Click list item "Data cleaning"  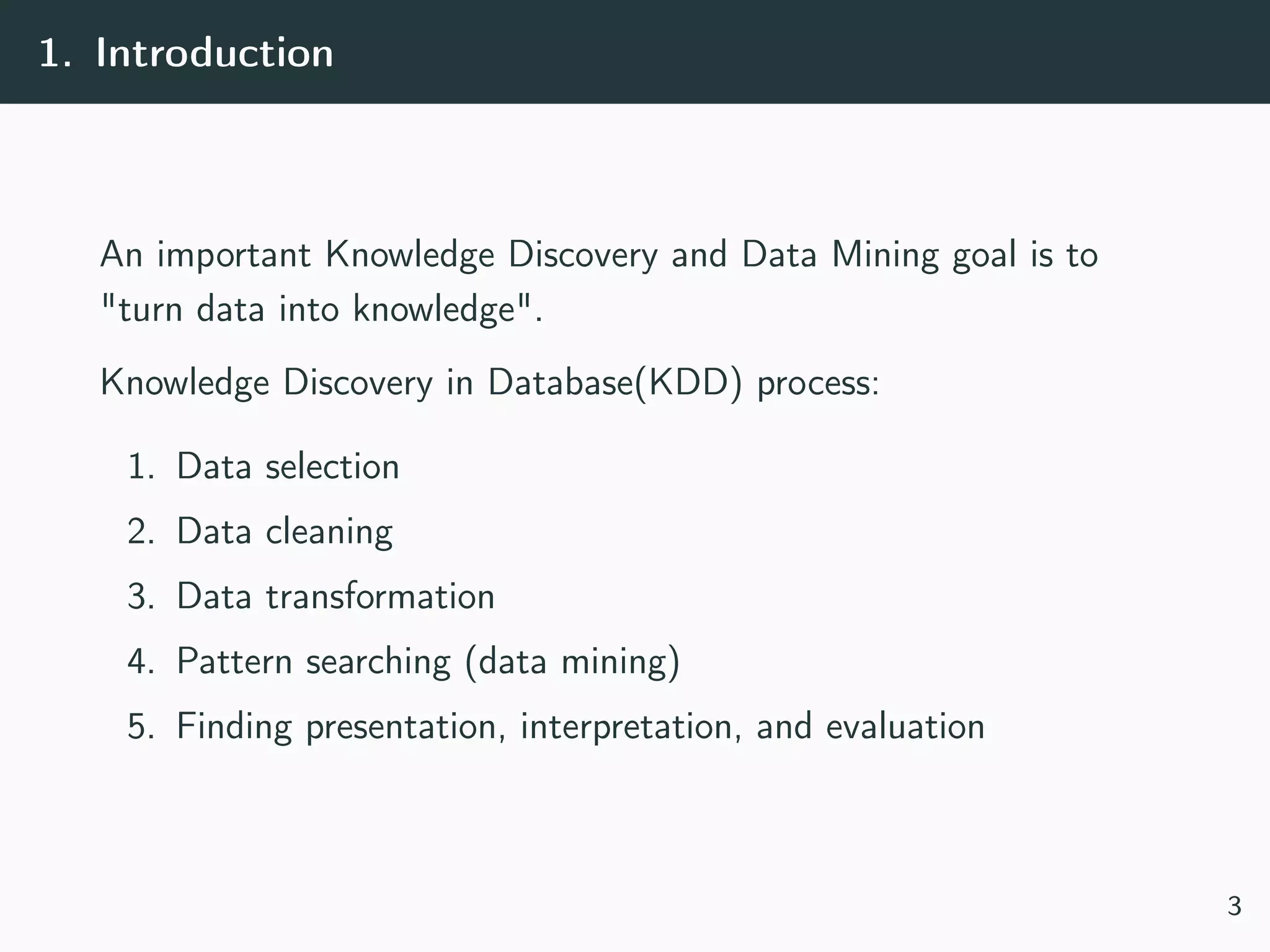[285, 532]
